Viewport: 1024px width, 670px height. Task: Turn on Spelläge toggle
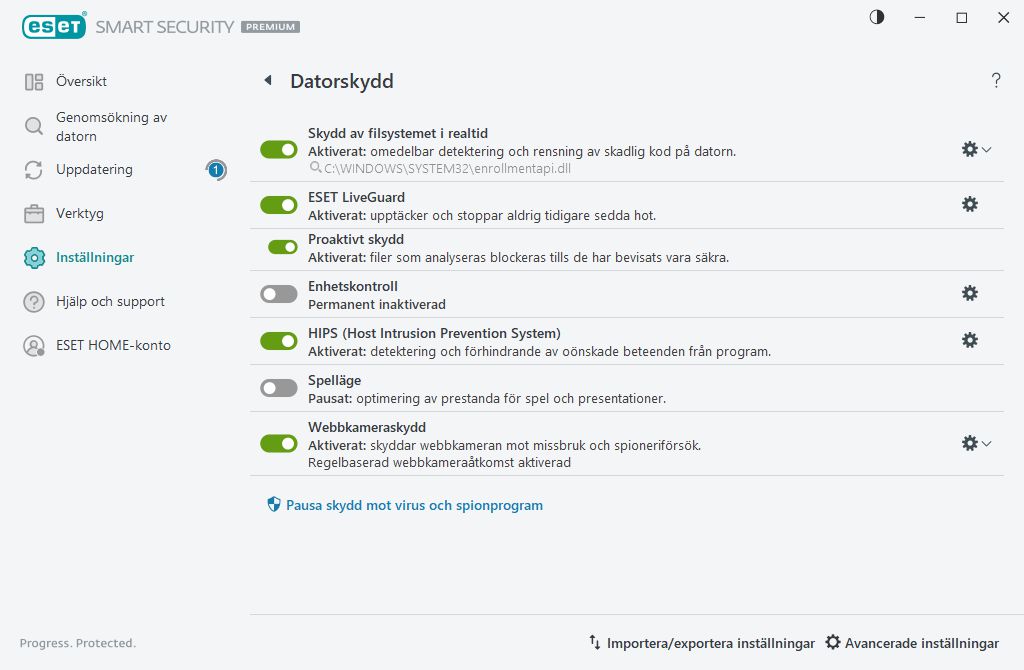279,388
